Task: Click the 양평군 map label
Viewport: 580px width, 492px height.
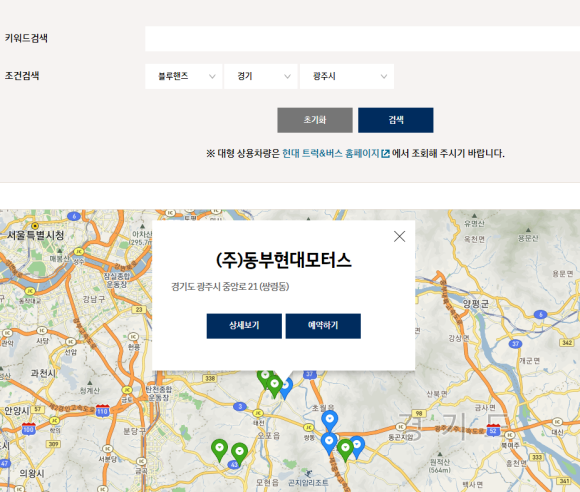Action: pyautogui.click(x=476, y=304)
